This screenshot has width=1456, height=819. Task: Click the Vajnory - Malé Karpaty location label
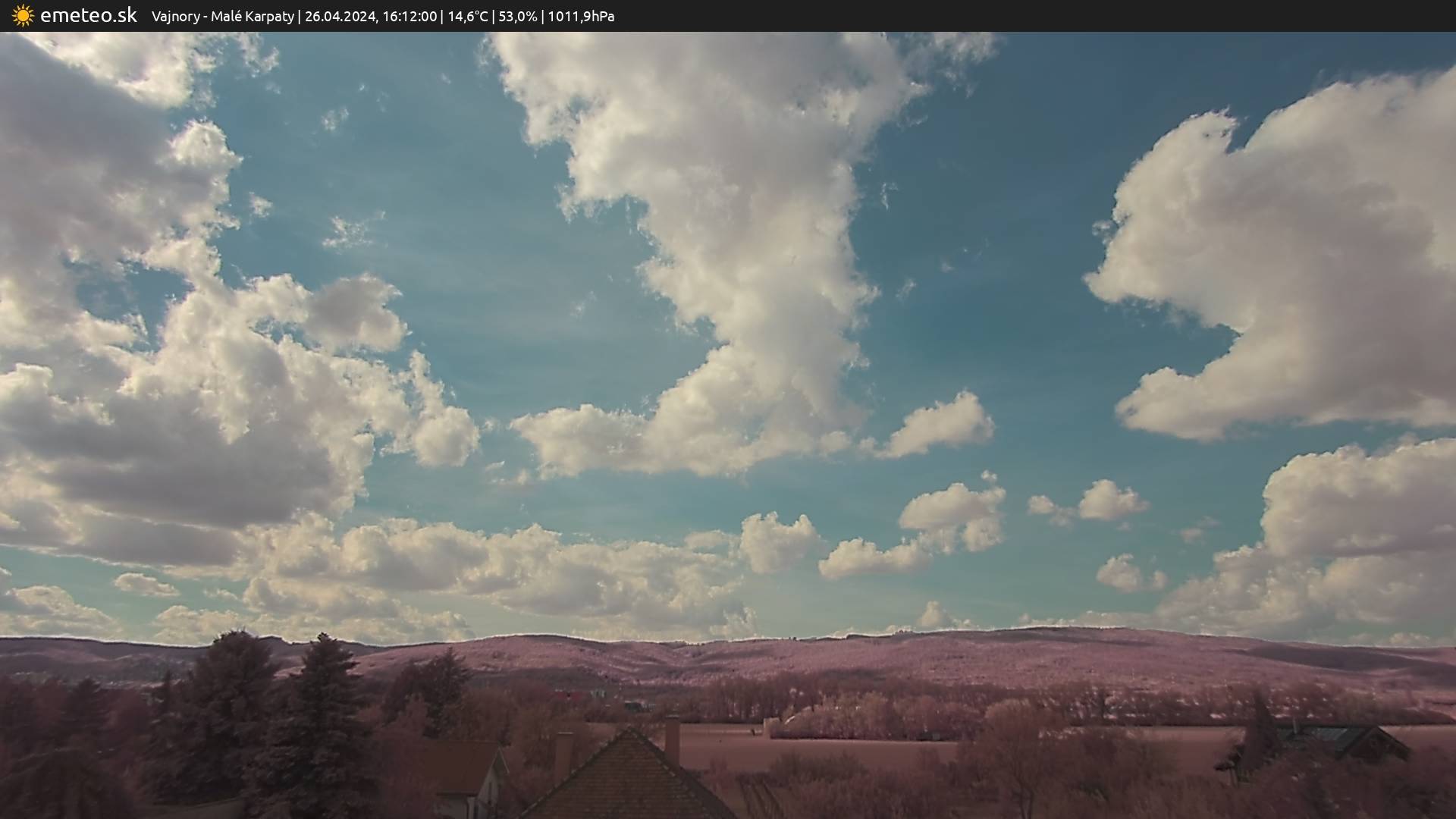222,17
